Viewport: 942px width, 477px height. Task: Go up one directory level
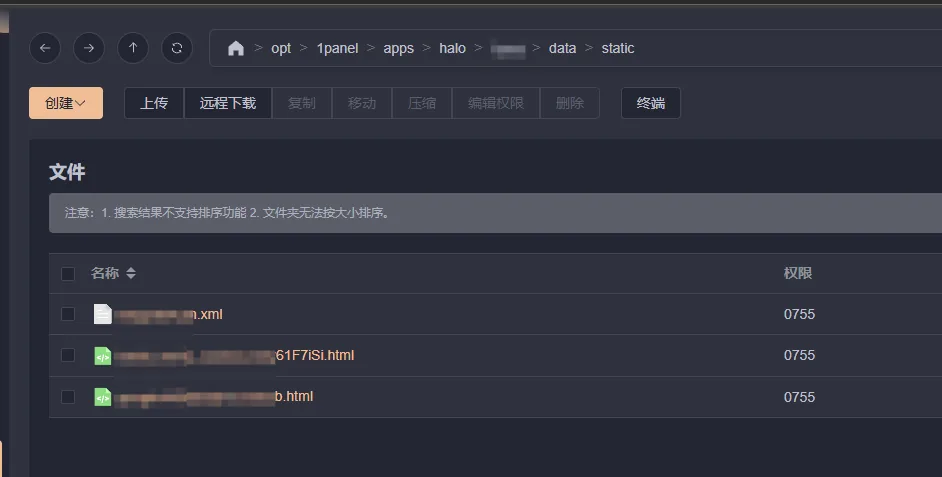pyautogui.click(x=133, y=48)
